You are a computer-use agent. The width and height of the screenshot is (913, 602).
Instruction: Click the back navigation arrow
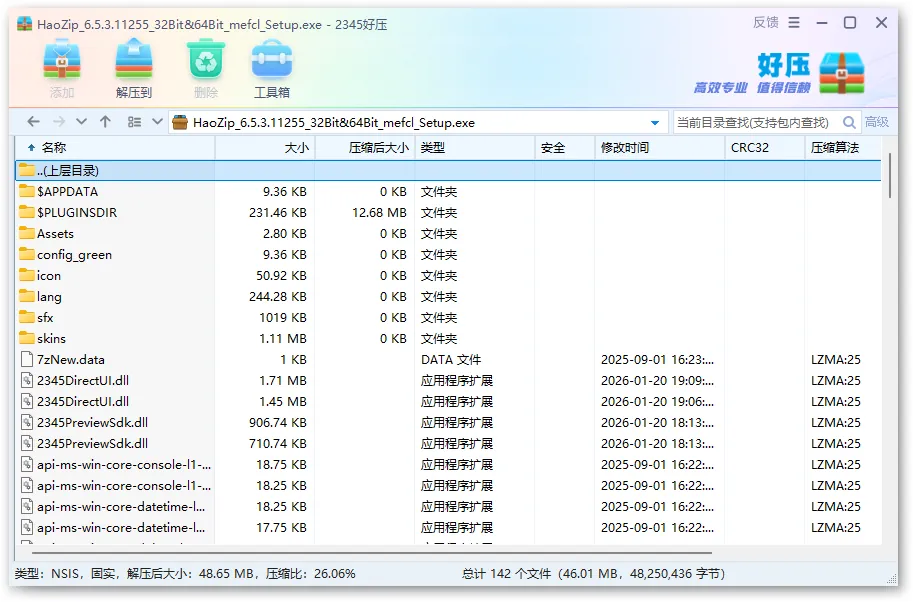[33, 120]
